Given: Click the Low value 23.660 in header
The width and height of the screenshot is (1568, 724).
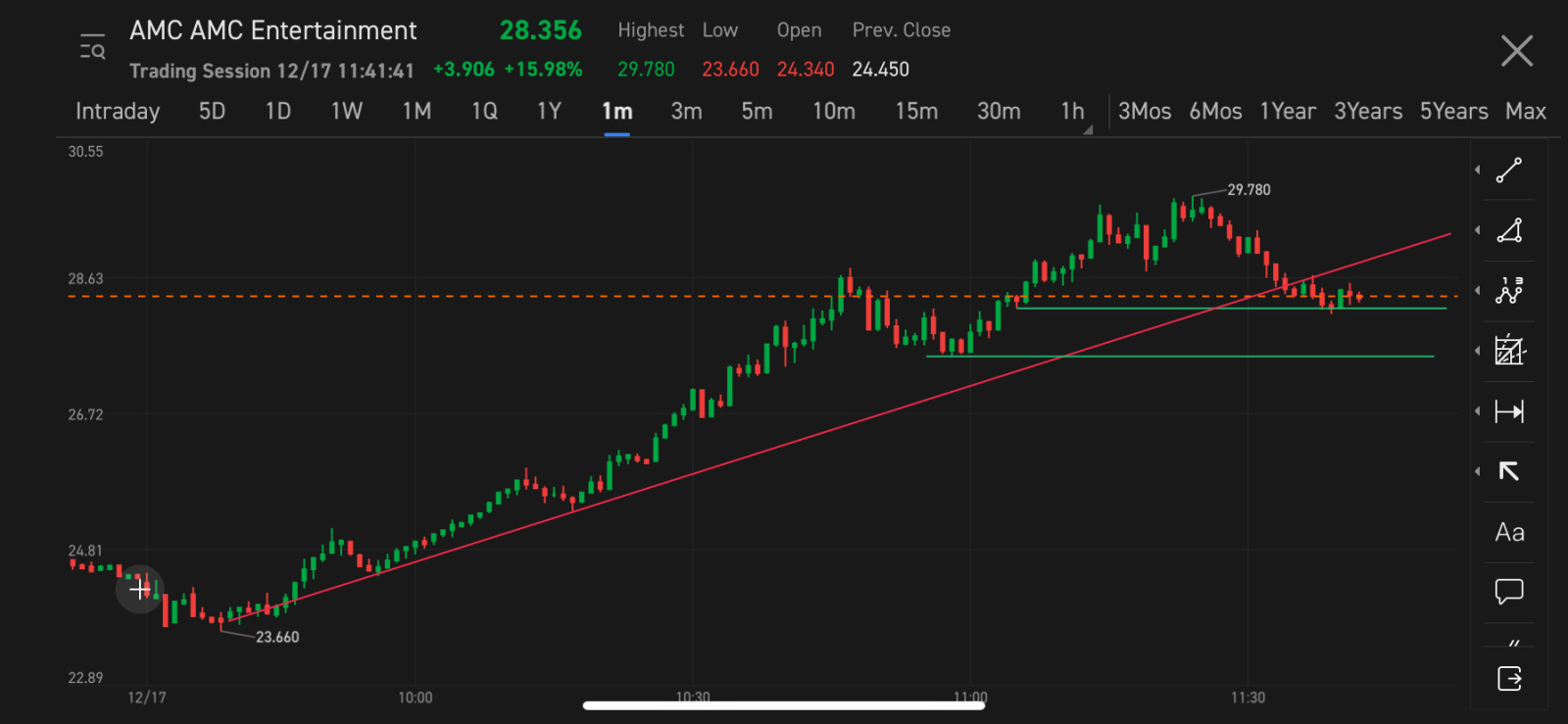Looking at the screenshot, I should [x=730, y=70].
